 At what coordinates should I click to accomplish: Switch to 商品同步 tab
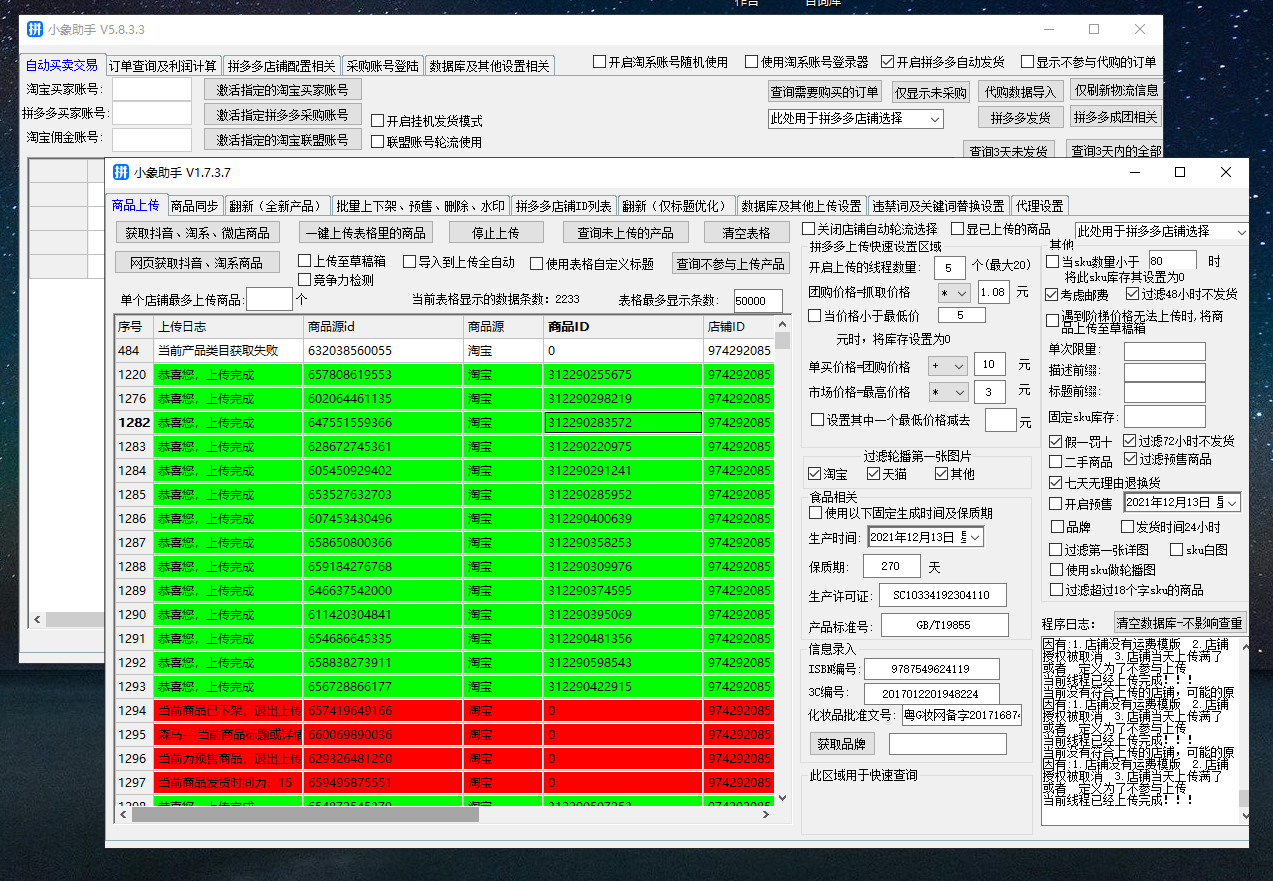194,206
